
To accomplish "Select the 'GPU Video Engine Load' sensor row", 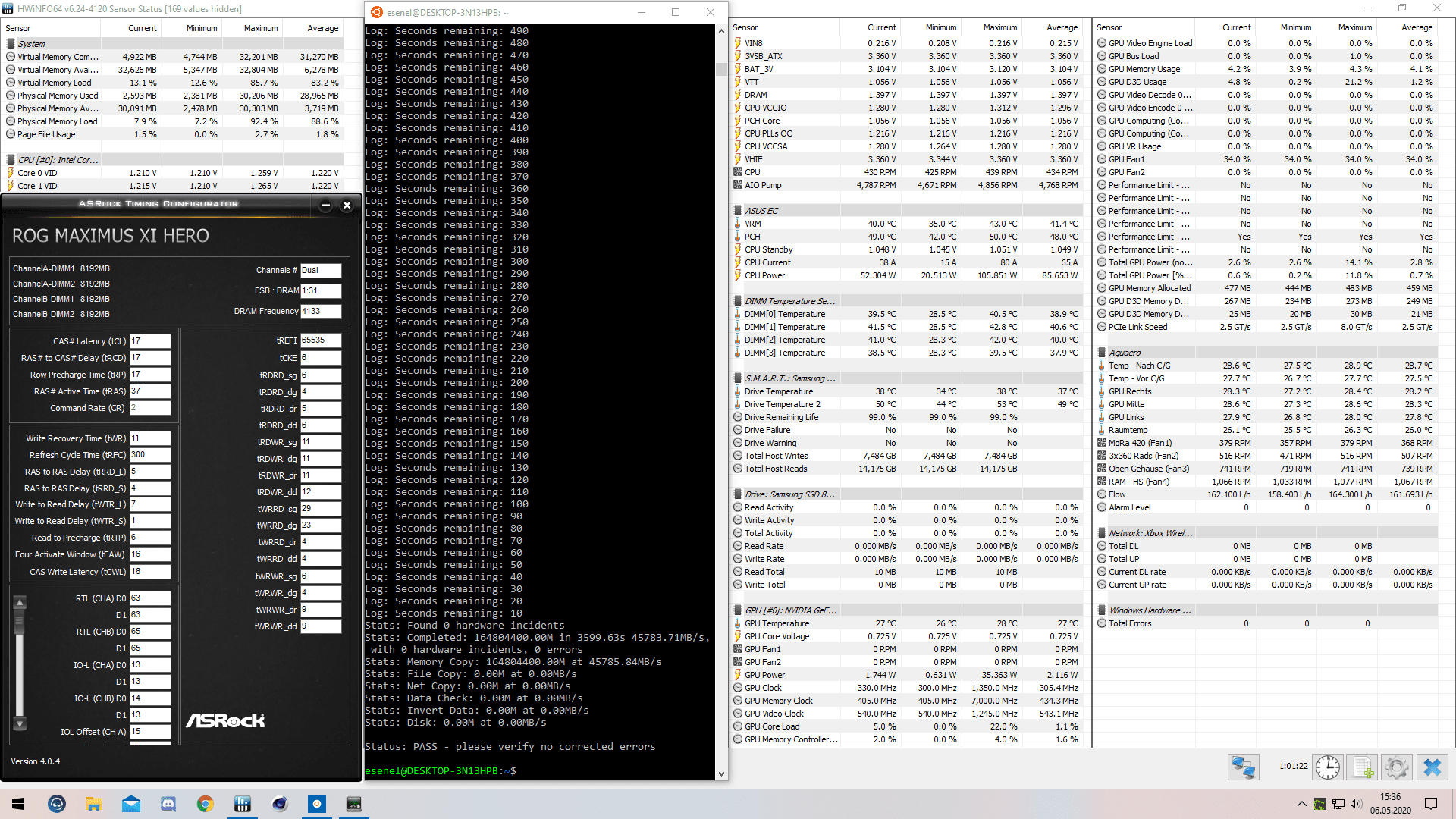I will (x=1266, y=43).
